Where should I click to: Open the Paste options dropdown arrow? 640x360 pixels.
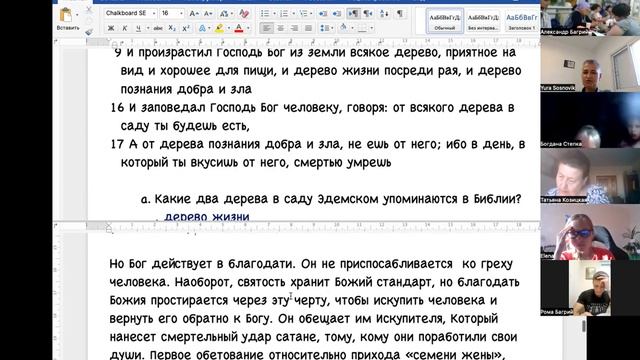pyautogui.click(x=77, y=15)
